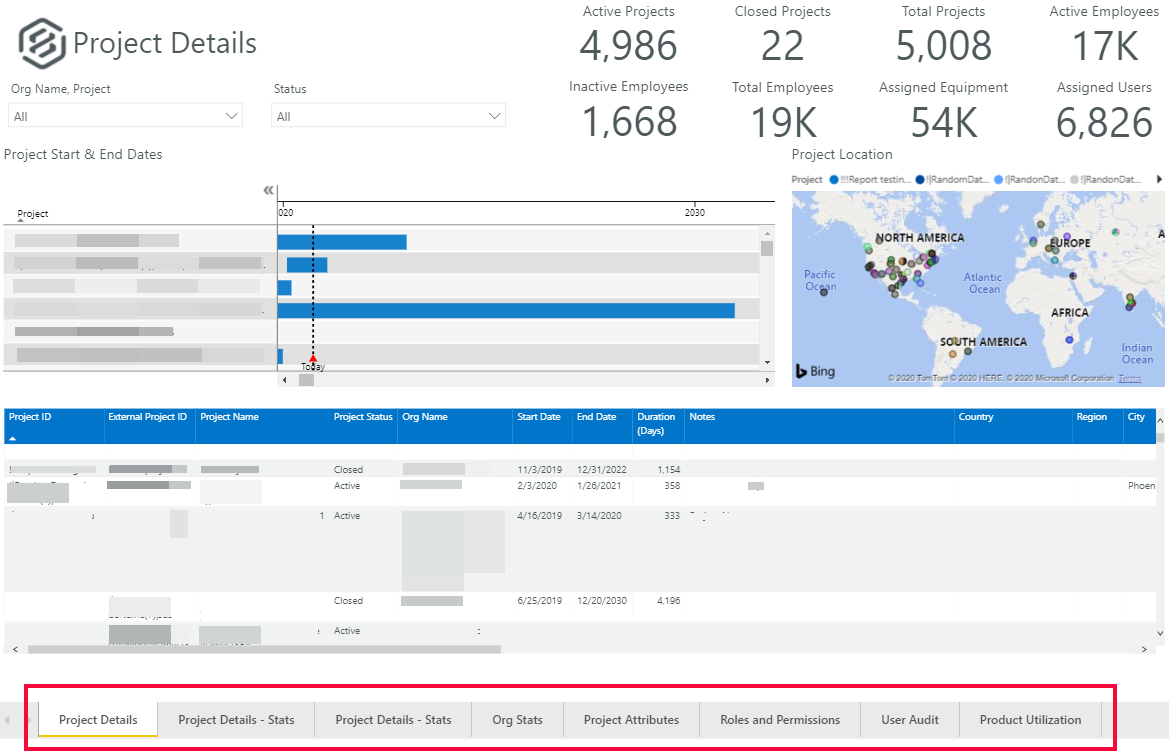The width and height of the screenshot is (1169, 751).
Task: Click the longest blue Gantt bar
Action: 506,310
